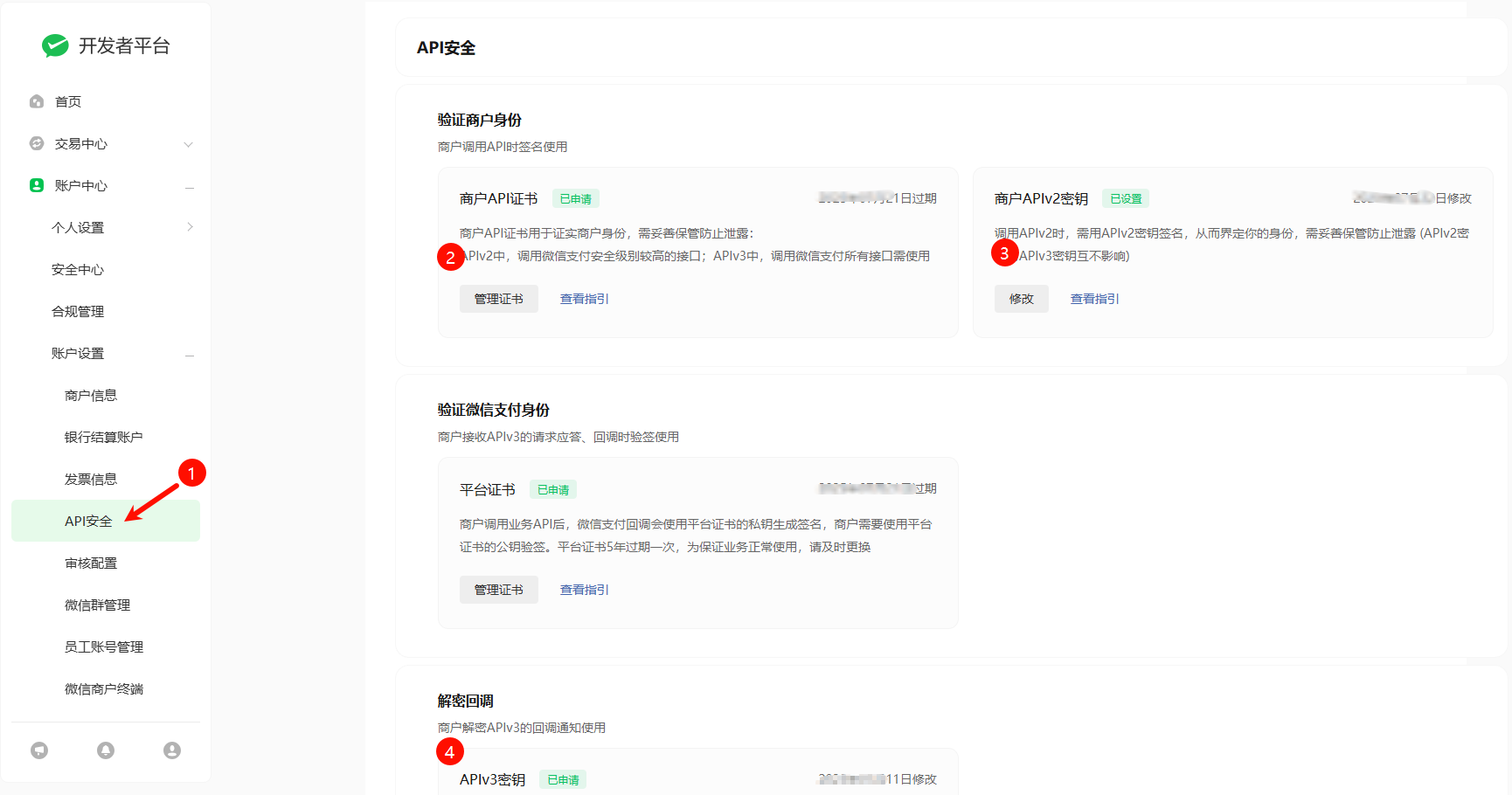This screenshot has height=795, width=1512.
Task: Collapse the 账户中心 section toggle
Action: [189, 187]
